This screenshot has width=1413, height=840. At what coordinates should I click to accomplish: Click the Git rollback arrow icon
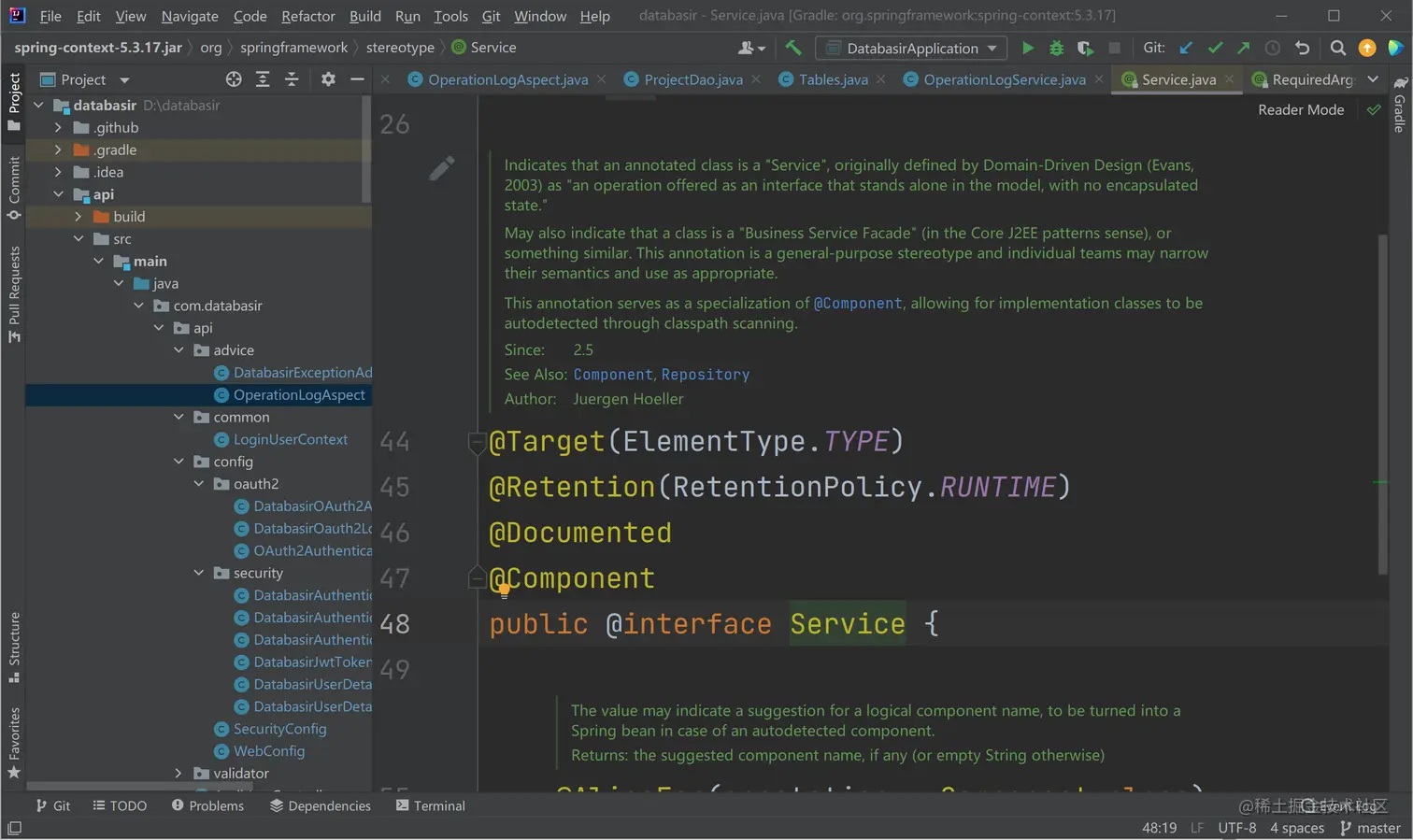[1302, 48]
